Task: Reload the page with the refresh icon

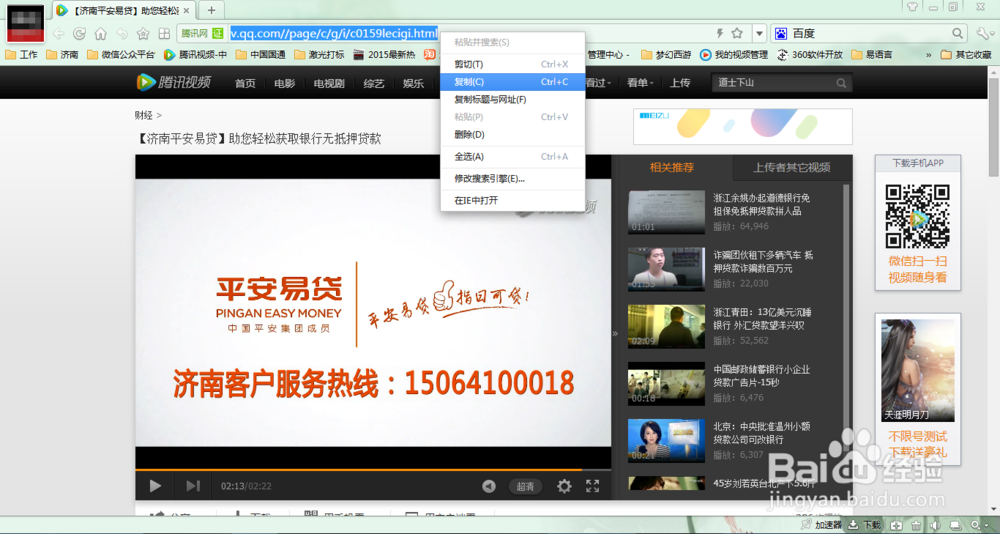Action: [80, 33]
